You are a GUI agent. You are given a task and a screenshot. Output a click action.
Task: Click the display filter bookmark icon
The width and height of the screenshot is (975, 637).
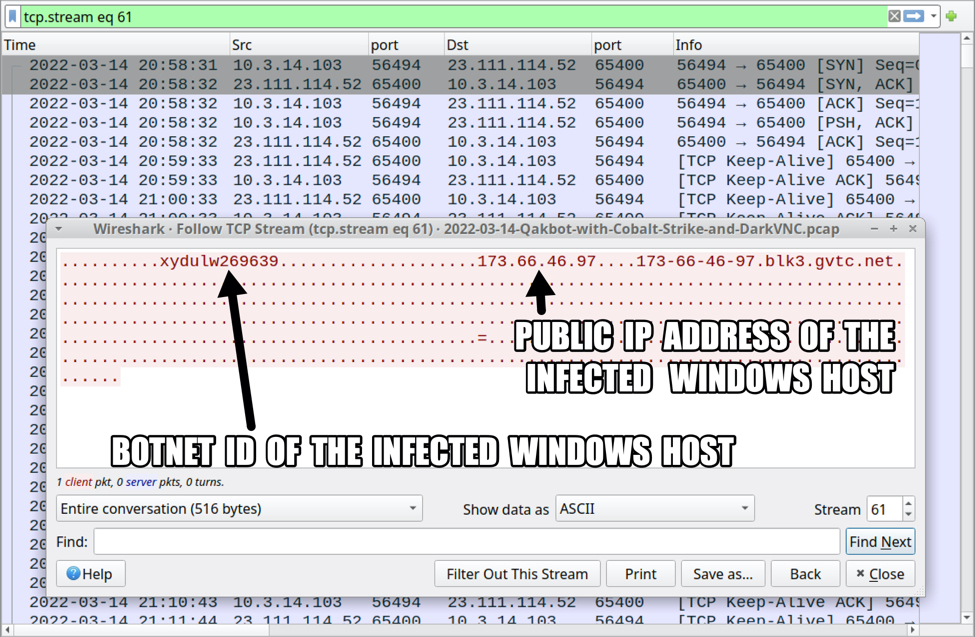tap(12, 16)
